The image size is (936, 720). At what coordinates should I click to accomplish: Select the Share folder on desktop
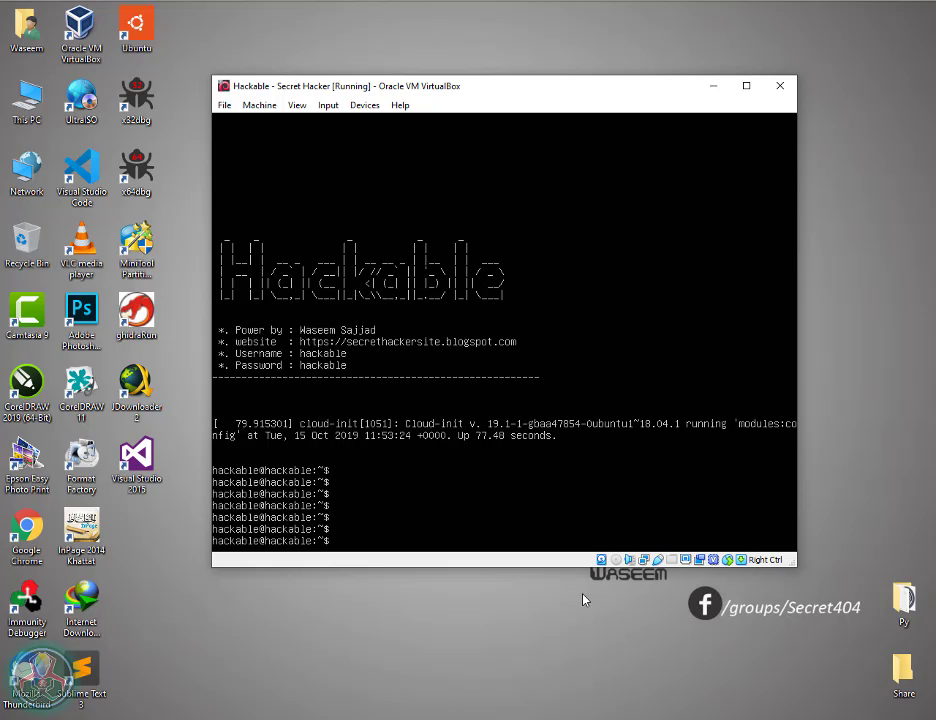tap(904, 676)
